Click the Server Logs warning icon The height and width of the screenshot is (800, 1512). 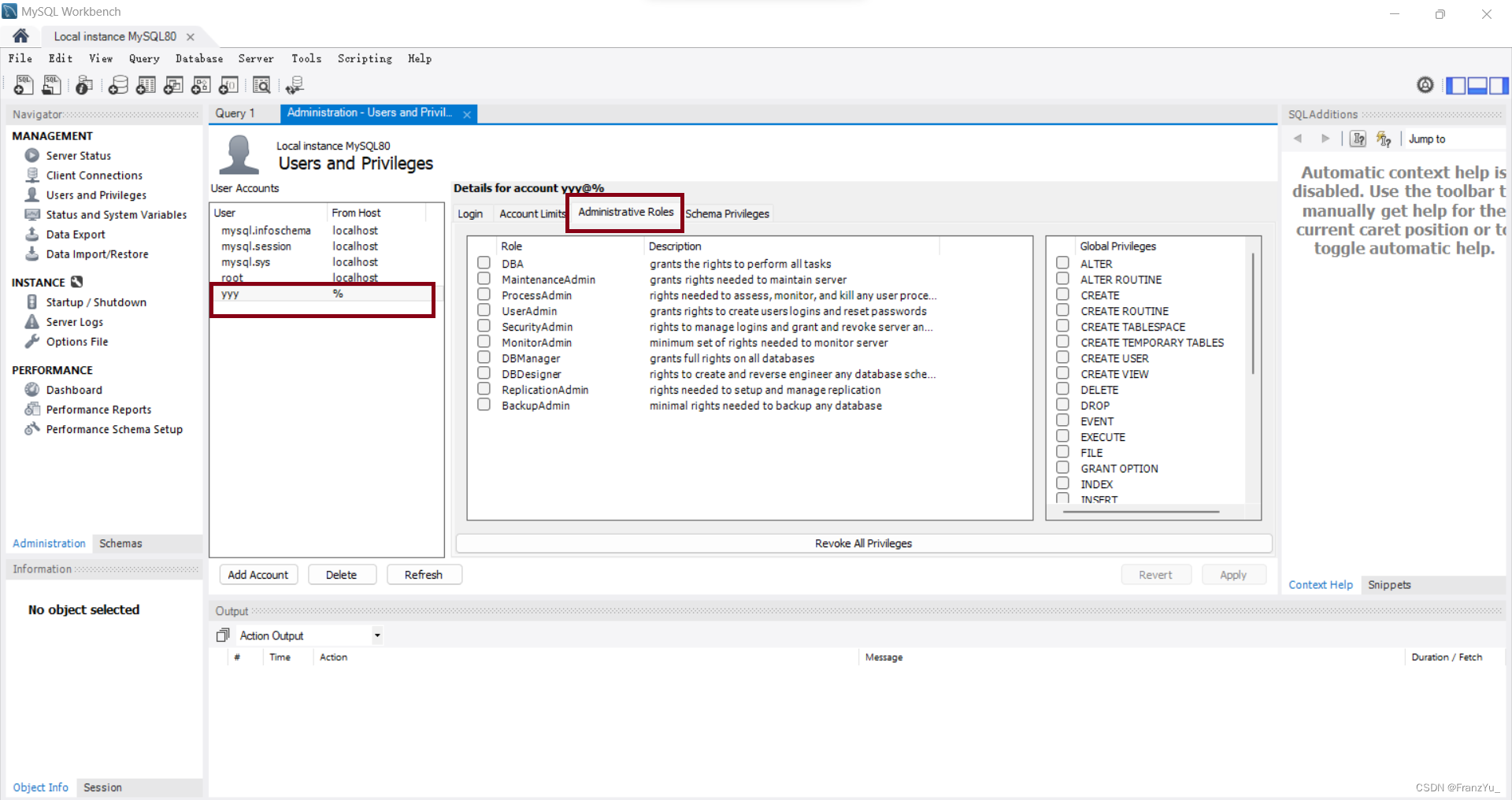[x=32, y=321]
